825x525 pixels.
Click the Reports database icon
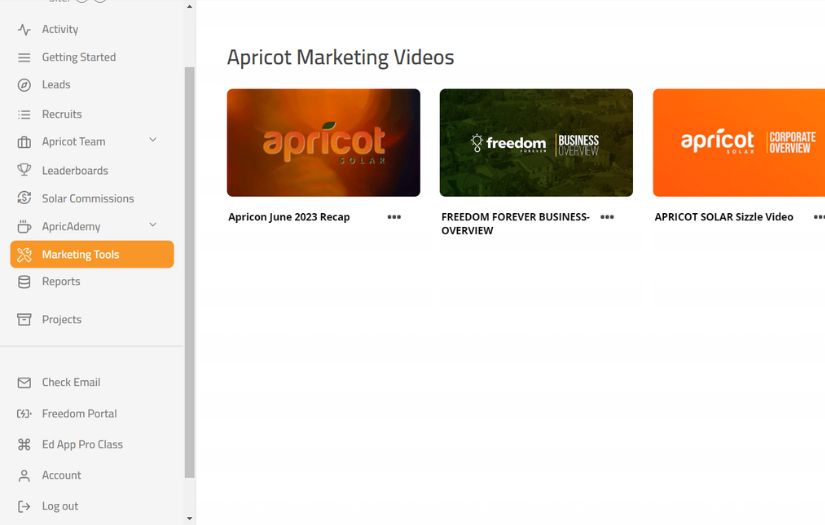pyautogui.click(x=24, y=282)
